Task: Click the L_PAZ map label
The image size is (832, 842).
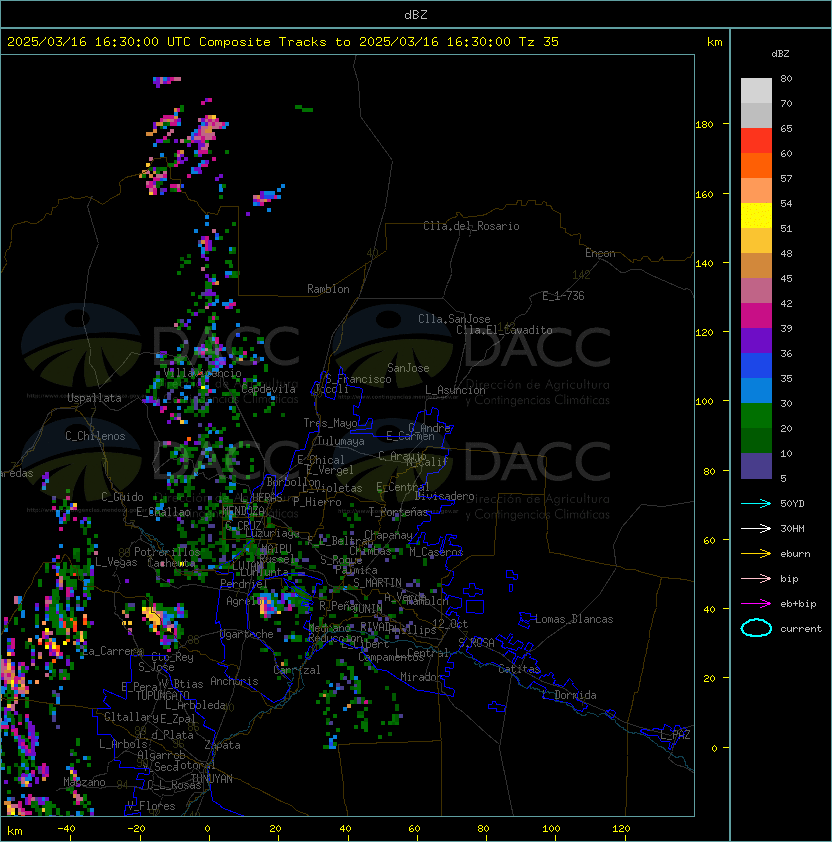Action: pyautogui.click(x=675, y=735)
